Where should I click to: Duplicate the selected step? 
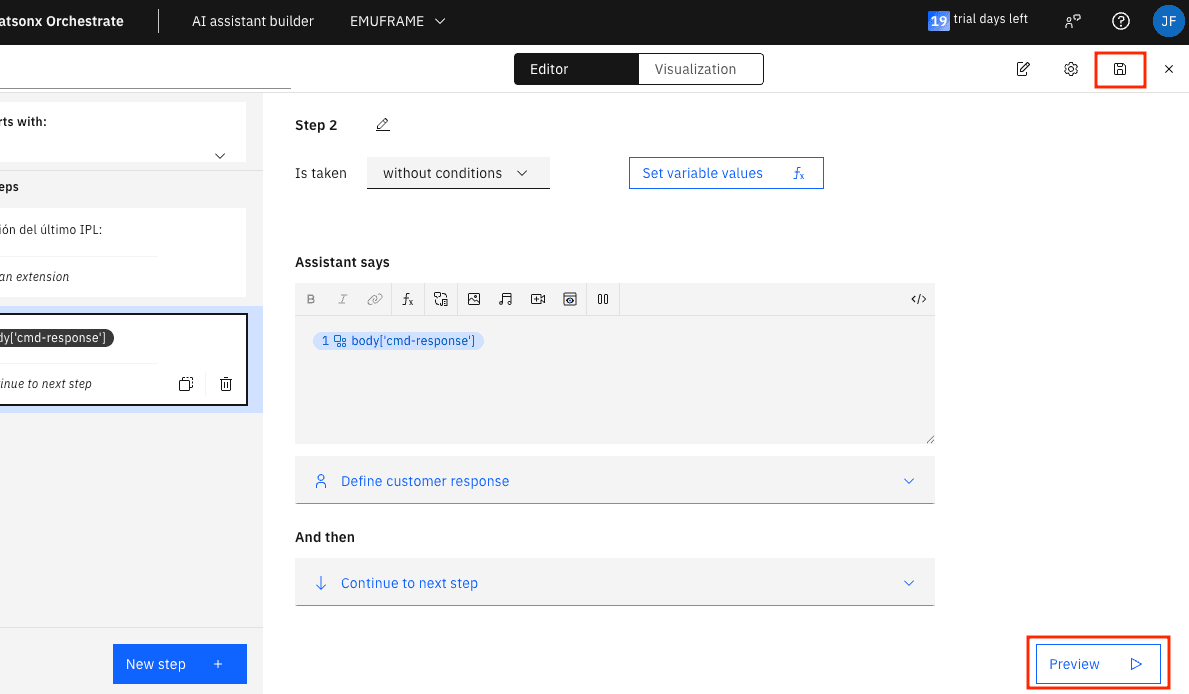(186, 384)
